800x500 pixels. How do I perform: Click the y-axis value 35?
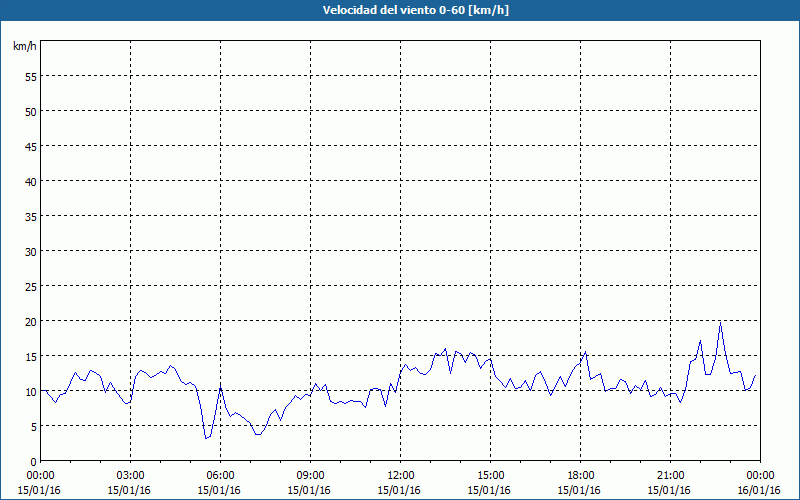31,217
